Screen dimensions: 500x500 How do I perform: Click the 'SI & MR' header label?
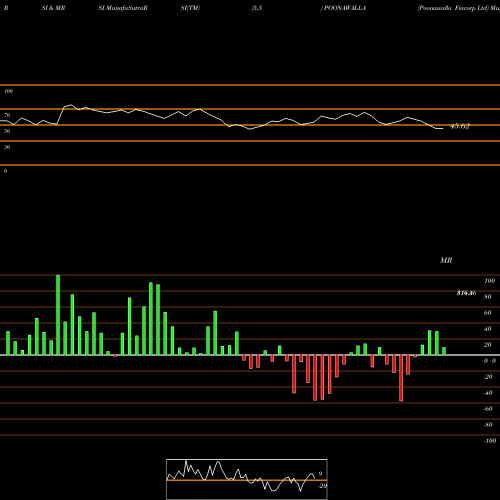pyautogui.click(x=53, y=8)
